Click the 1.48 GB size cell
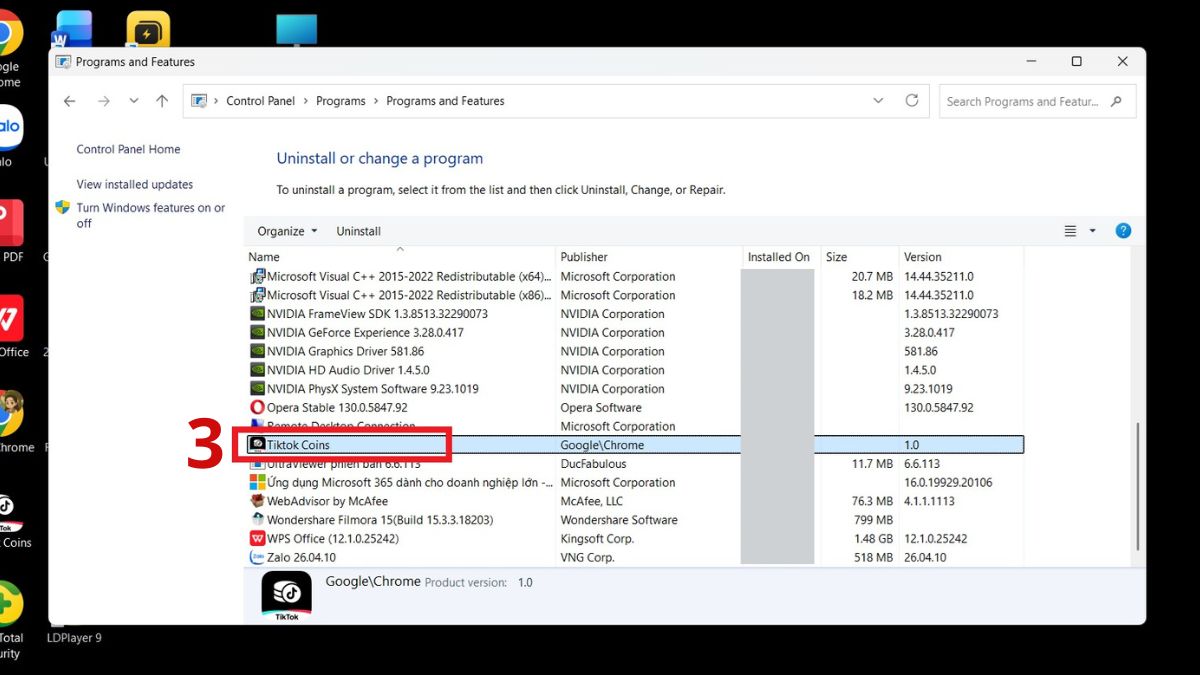 coord(873,539)
